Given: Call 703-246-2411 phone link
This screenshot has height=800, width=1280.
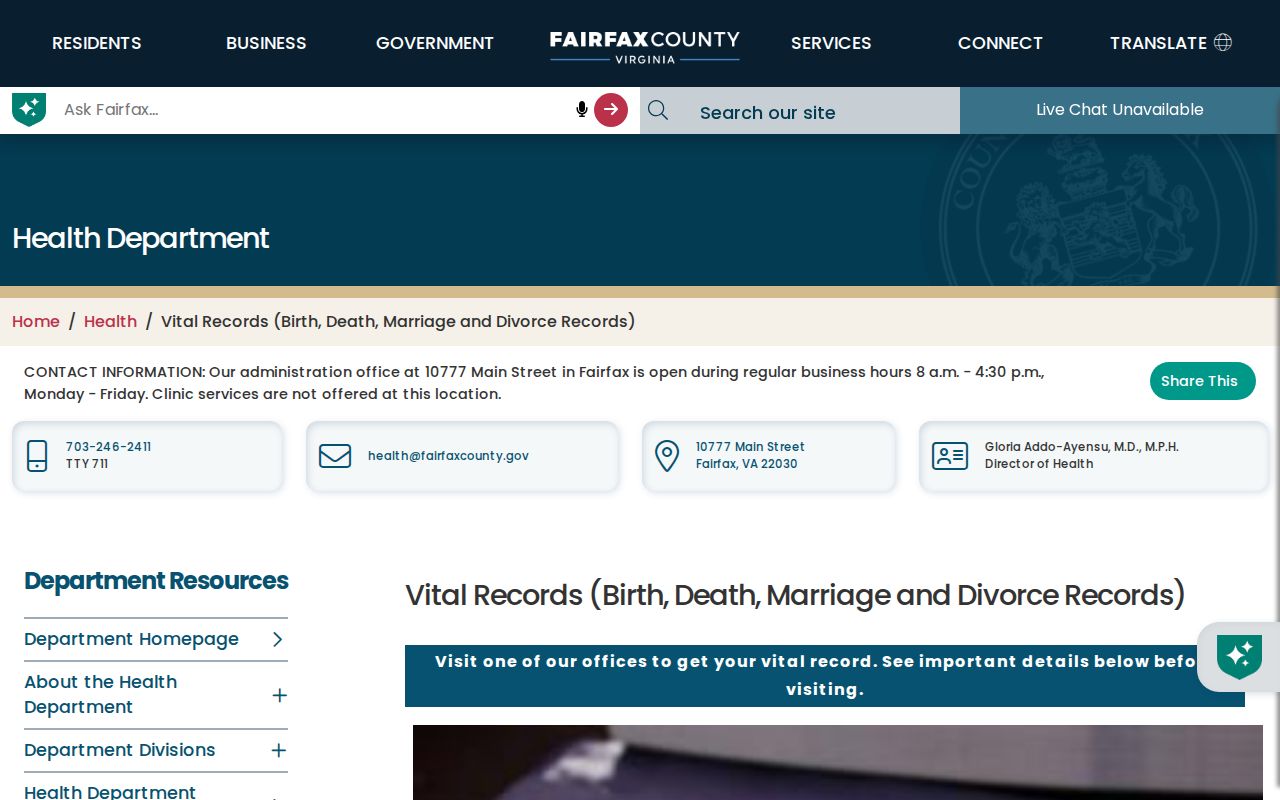Looking at the screenshot, I should coord(108,447).
